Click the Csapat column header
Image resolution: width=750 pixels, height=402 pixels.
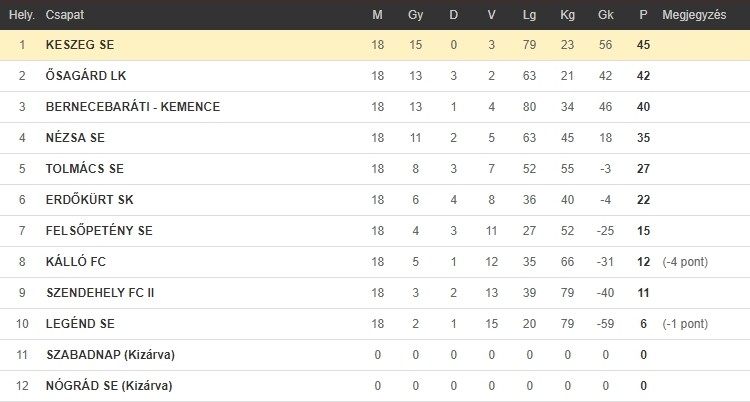65,15
